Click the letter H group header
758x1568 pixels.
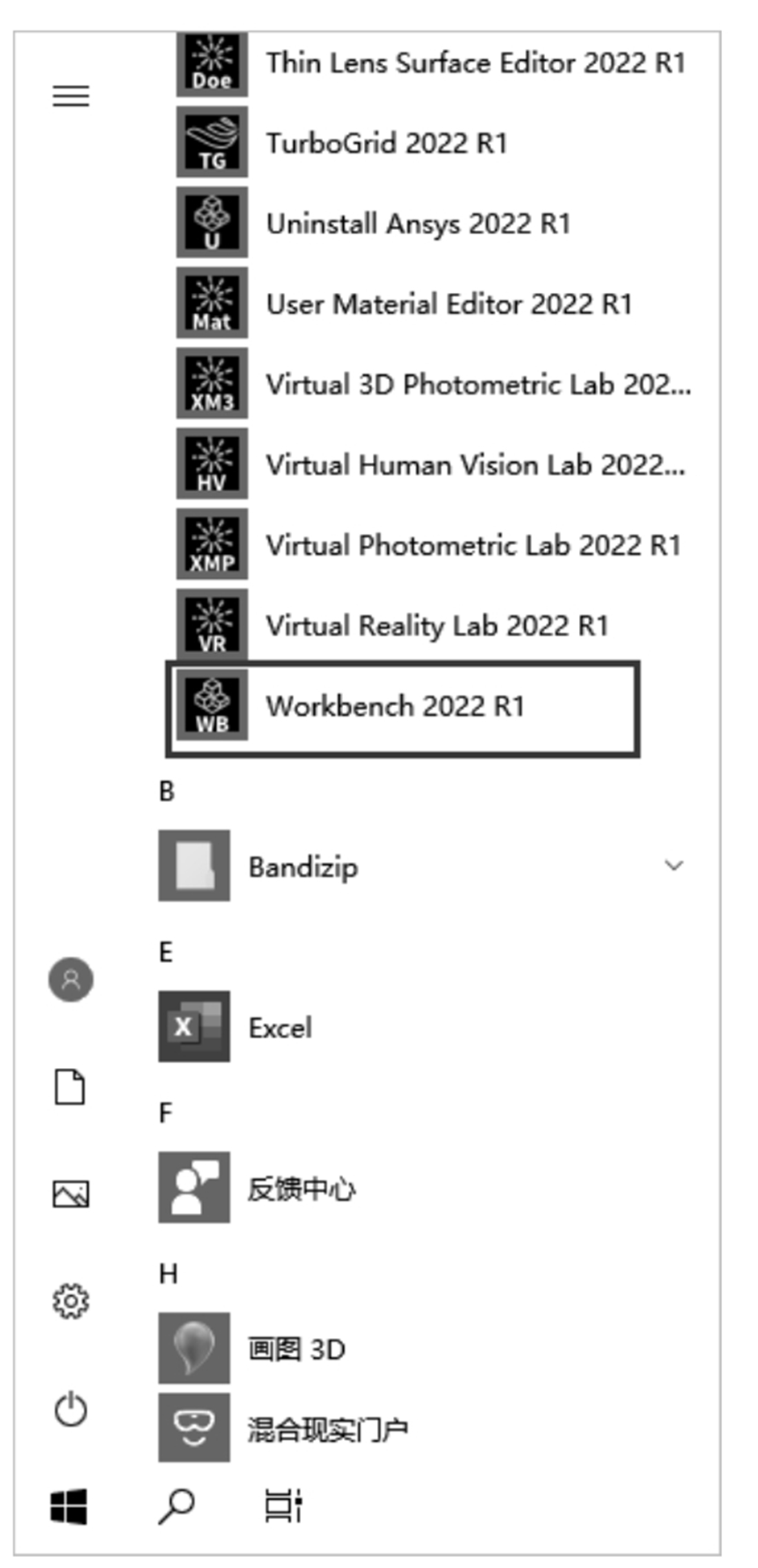[167, 1274]
